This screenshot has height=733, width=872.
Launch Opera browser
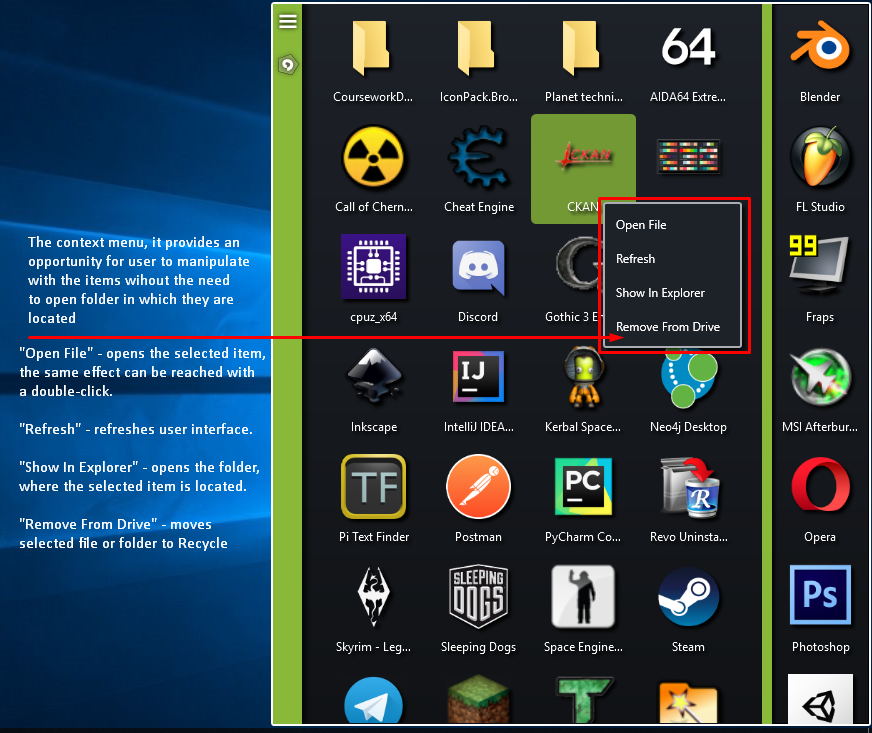[820, 484]
